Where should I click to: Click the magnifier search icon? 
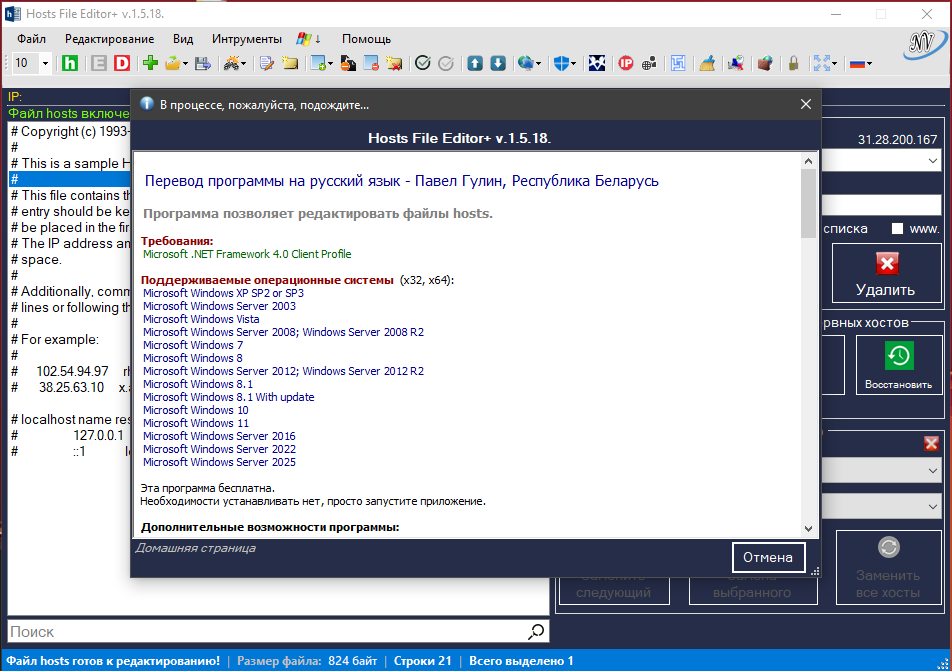tap(536, 632)
